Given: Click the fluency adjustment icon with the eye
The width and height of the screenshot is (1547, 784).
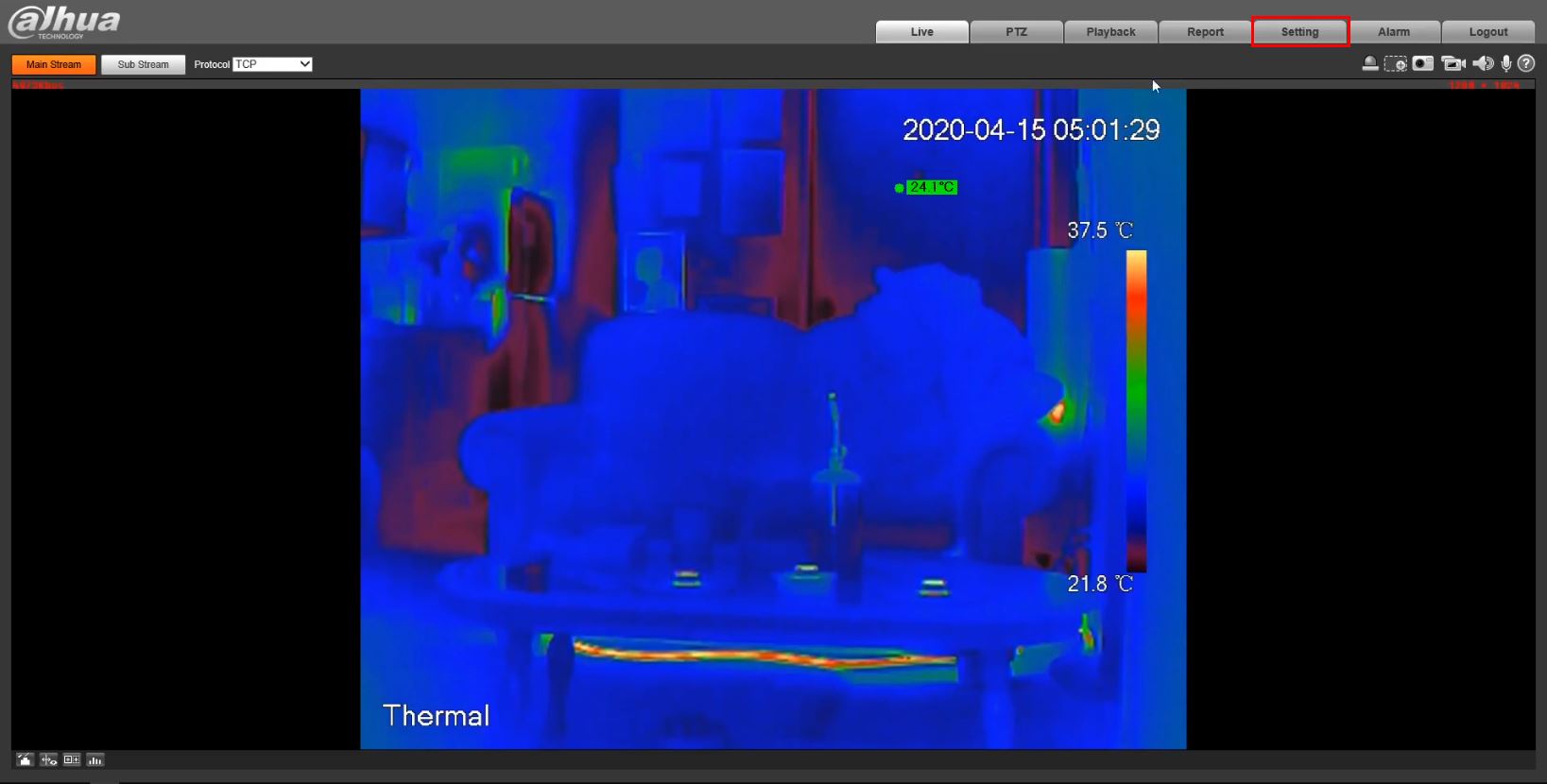Looking at the screenshot, I should coord(48,759).
